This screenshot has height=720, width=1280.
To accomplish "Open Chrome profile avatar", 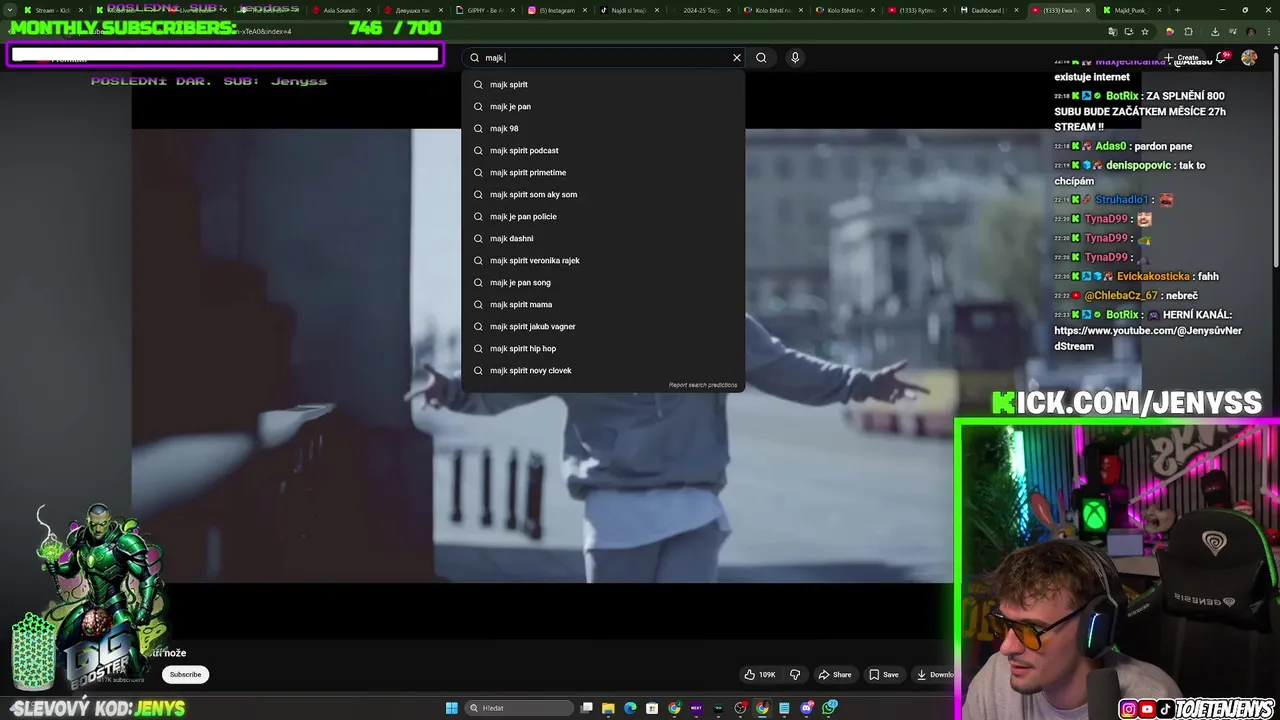I will pyautogui.click(x=1251, y=31).
